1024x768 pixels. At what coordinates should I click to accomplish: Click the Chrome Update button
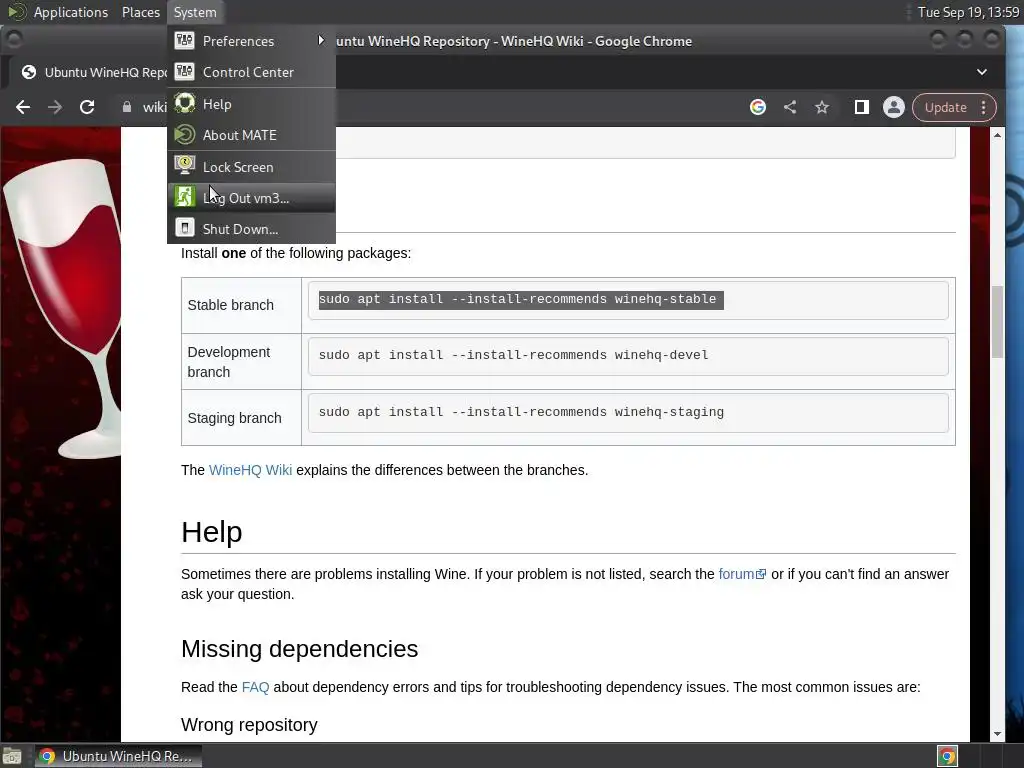[x=946, y=107]
